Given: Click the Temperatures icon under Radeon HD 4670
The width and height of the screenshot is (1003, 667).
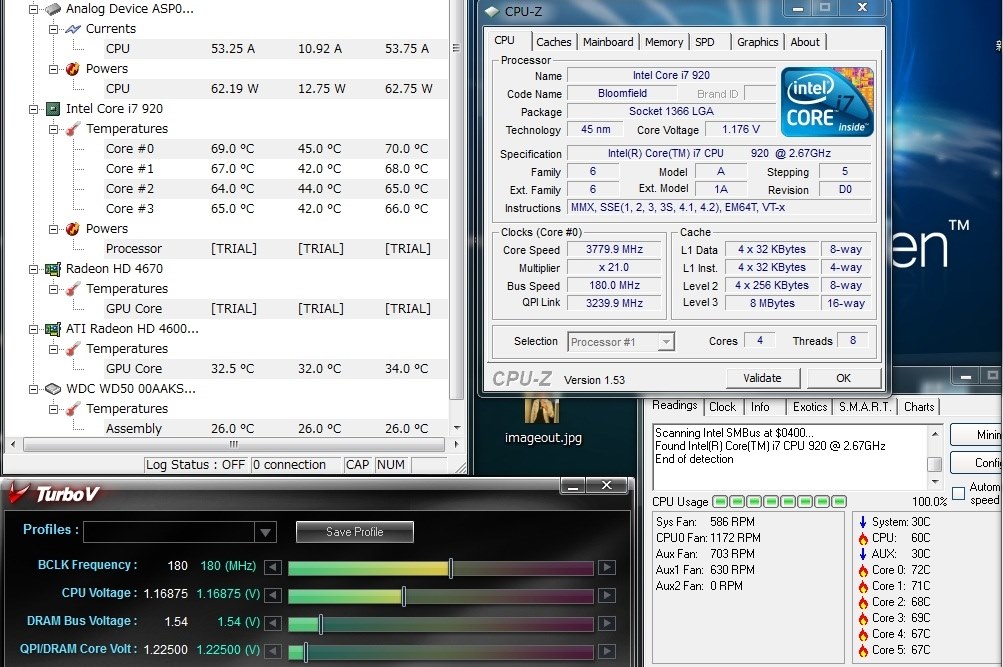Looking at the screenshot, I should (x=73, y=288).
